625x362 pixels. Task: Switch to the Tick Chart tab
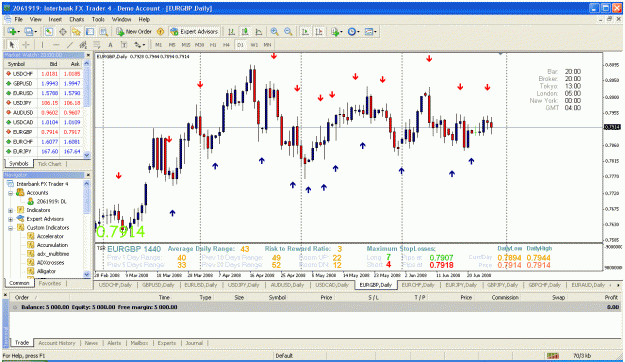[x=49, y=164]
